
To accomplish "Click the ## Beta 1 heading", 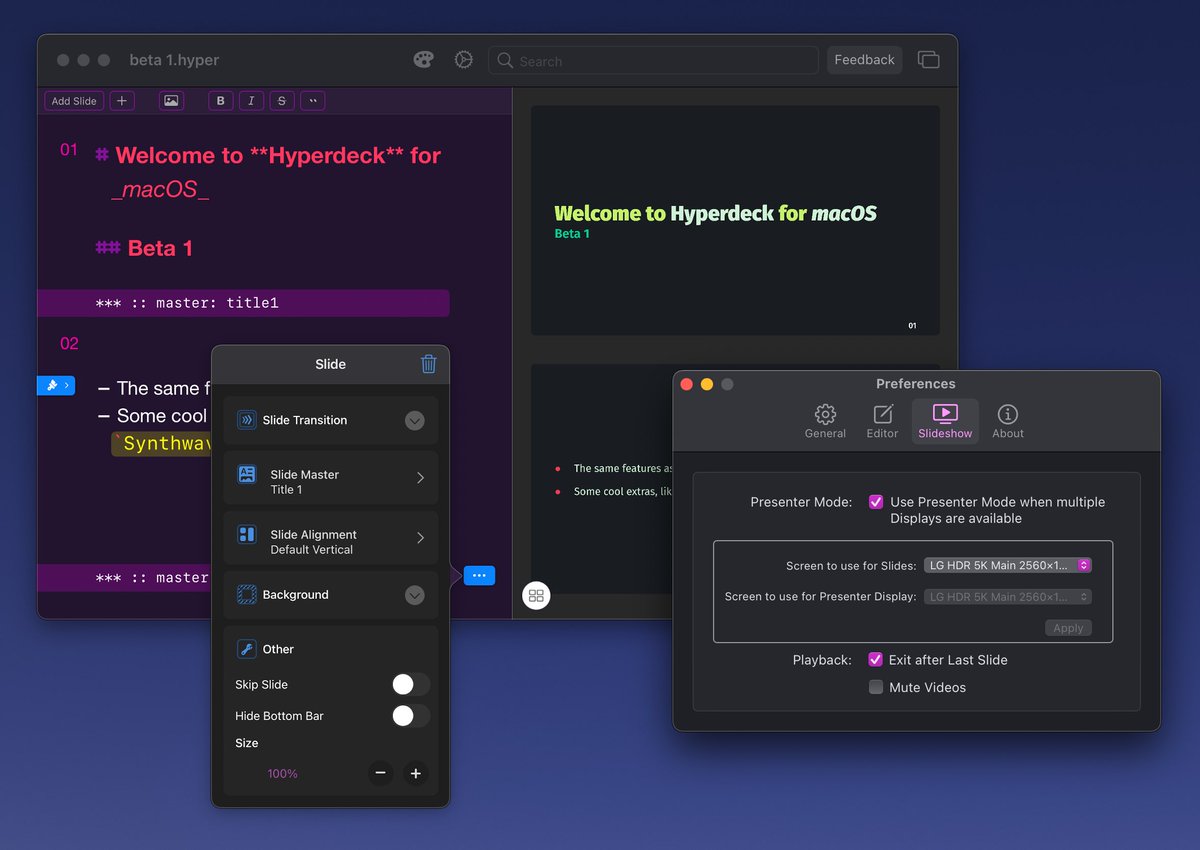I will (x=144, y=248).
